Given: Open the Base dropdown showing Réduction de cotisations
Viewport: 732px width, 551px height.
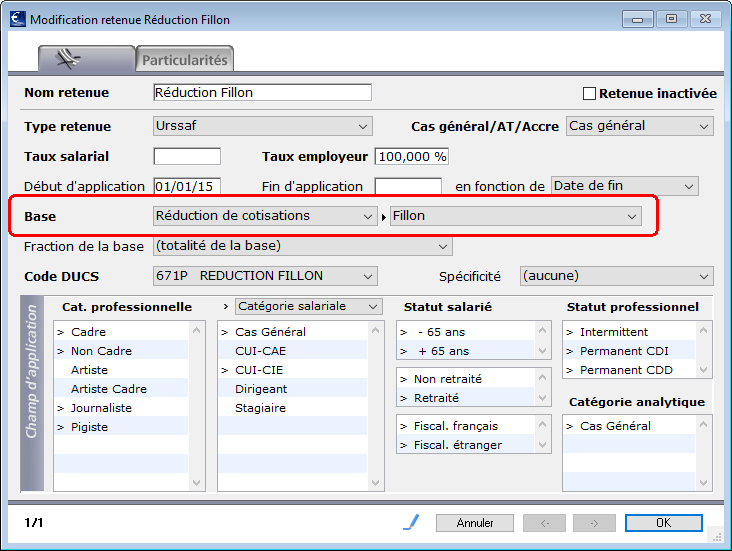Looking at the screenshot, I should coord(265,216).
